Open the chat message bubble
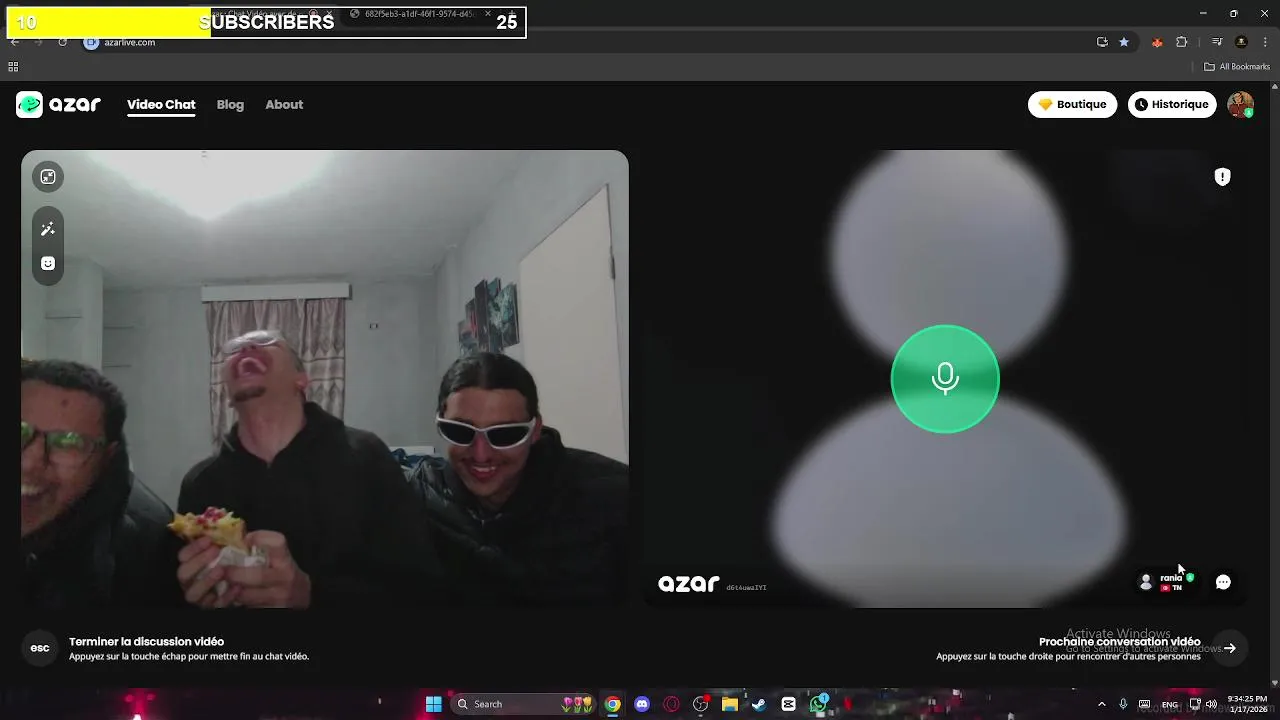 (x=1223, y=582)
